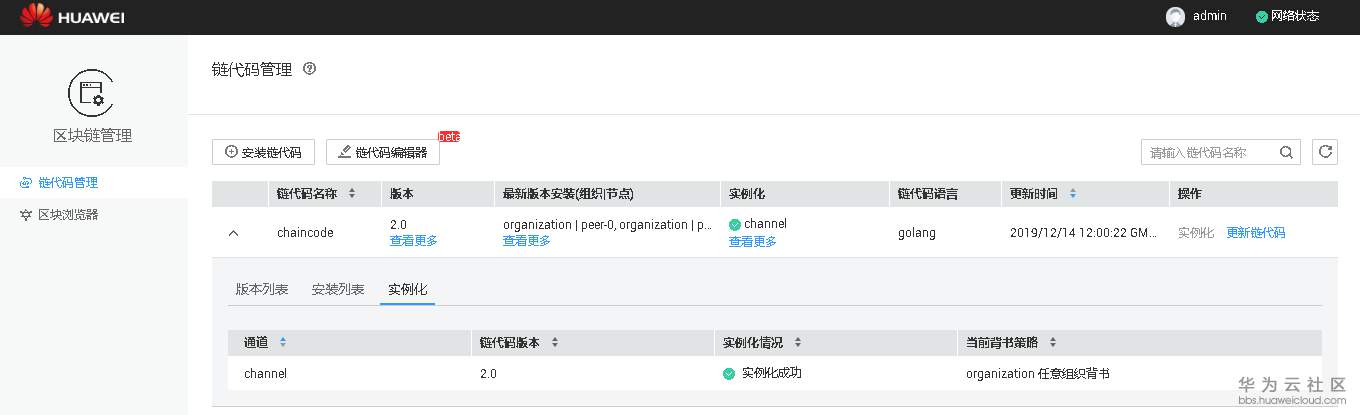Open the 链代码编辑器 button

coord(383,152)
